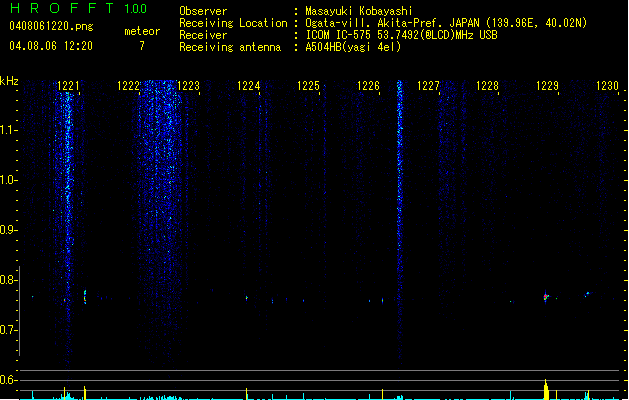Viewport: 629px width, 400px height.
Task: Click the 'Receiving Location' label
Action: tap(233, 23)
